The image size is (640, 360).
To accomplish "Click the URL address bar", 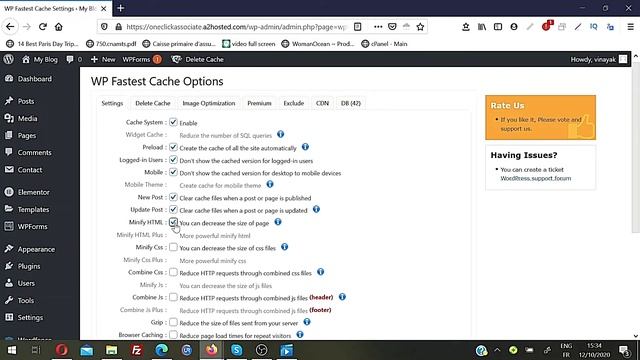I will coord(236,27).
